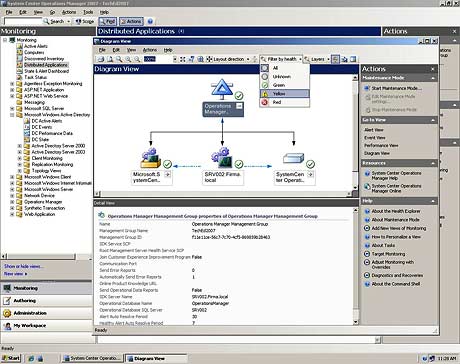460x364 pixels.
Task: Open the Alert View link
Action: click(x=374, y=130)
